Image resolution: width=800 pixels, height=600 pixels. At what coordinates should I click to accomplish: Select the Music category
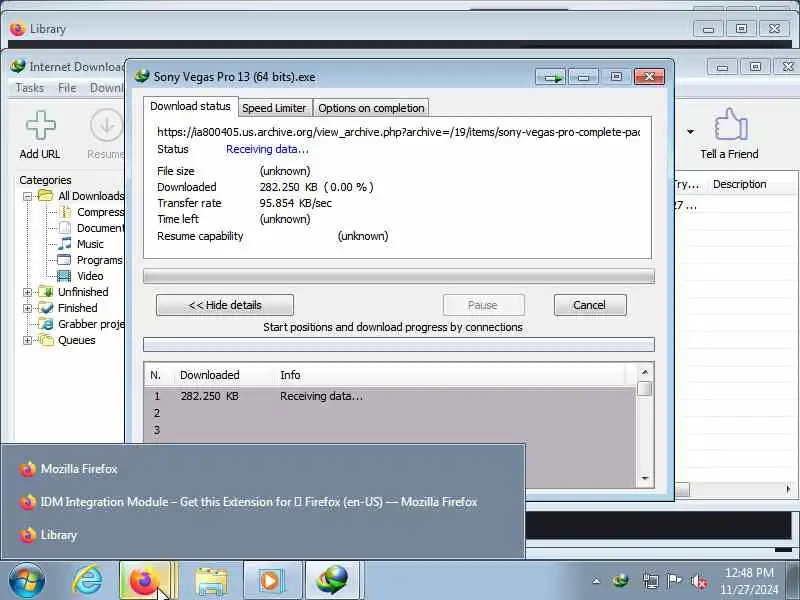[81, 244]
